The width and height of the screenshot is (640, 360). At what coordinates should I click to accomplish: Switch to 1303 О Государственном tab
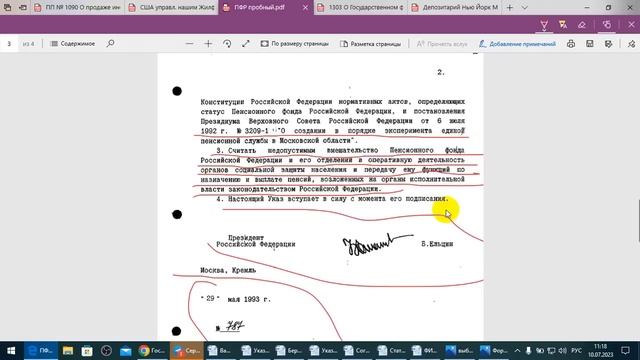click(360, 7)
